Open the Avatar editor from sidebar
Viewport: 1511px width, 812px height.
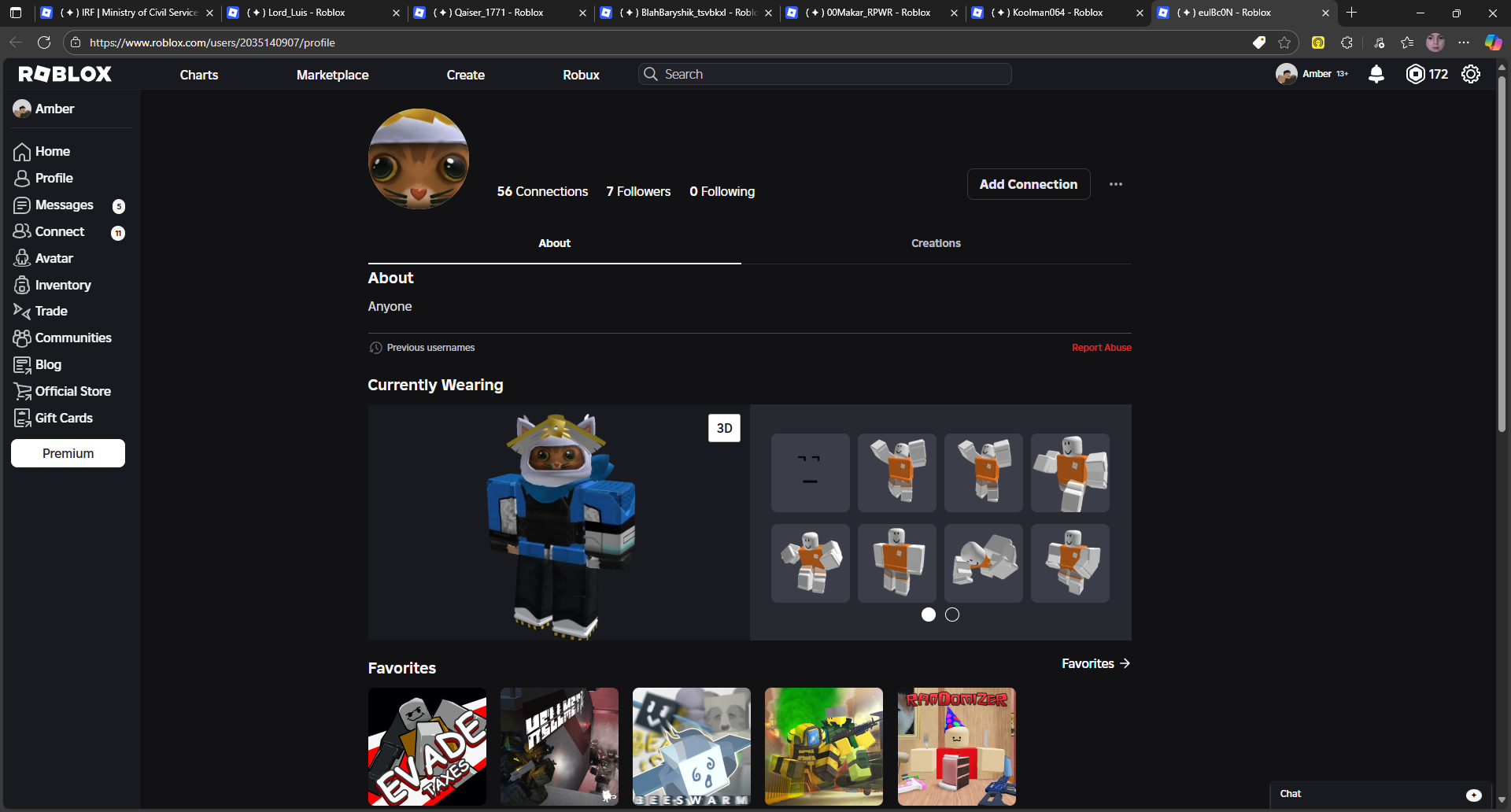coord(54,258)
